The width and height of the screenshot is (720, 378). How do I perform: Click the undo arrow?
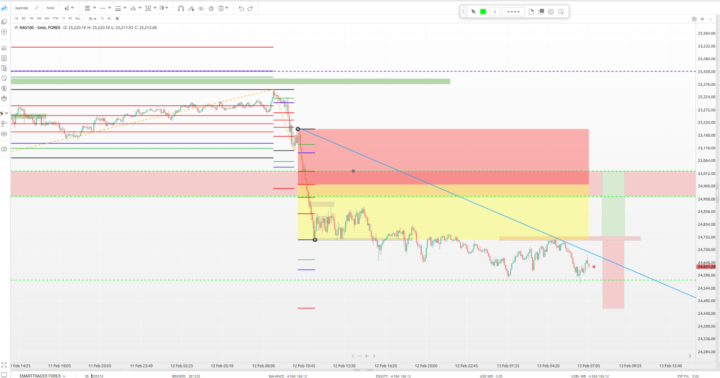click(241, 8)
